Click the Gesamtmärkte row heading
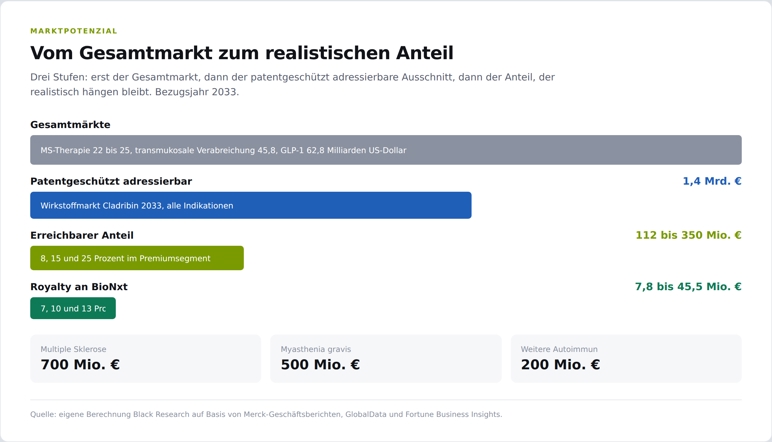This screenshot has width=772, height=442. tap(70, 125)
